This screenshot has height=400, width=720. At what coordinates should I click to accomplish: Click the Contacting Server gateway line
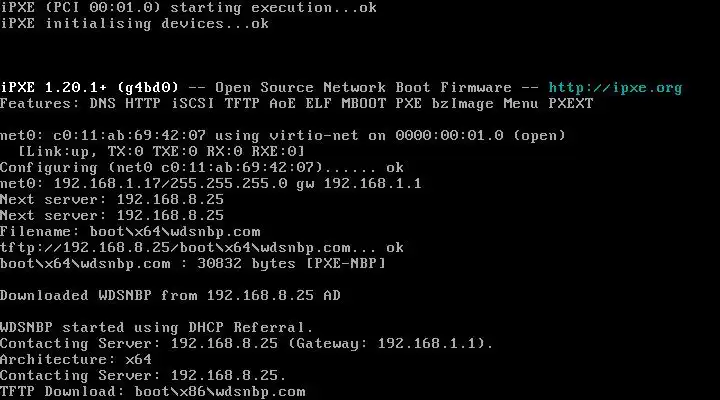(x=247, y=343)
